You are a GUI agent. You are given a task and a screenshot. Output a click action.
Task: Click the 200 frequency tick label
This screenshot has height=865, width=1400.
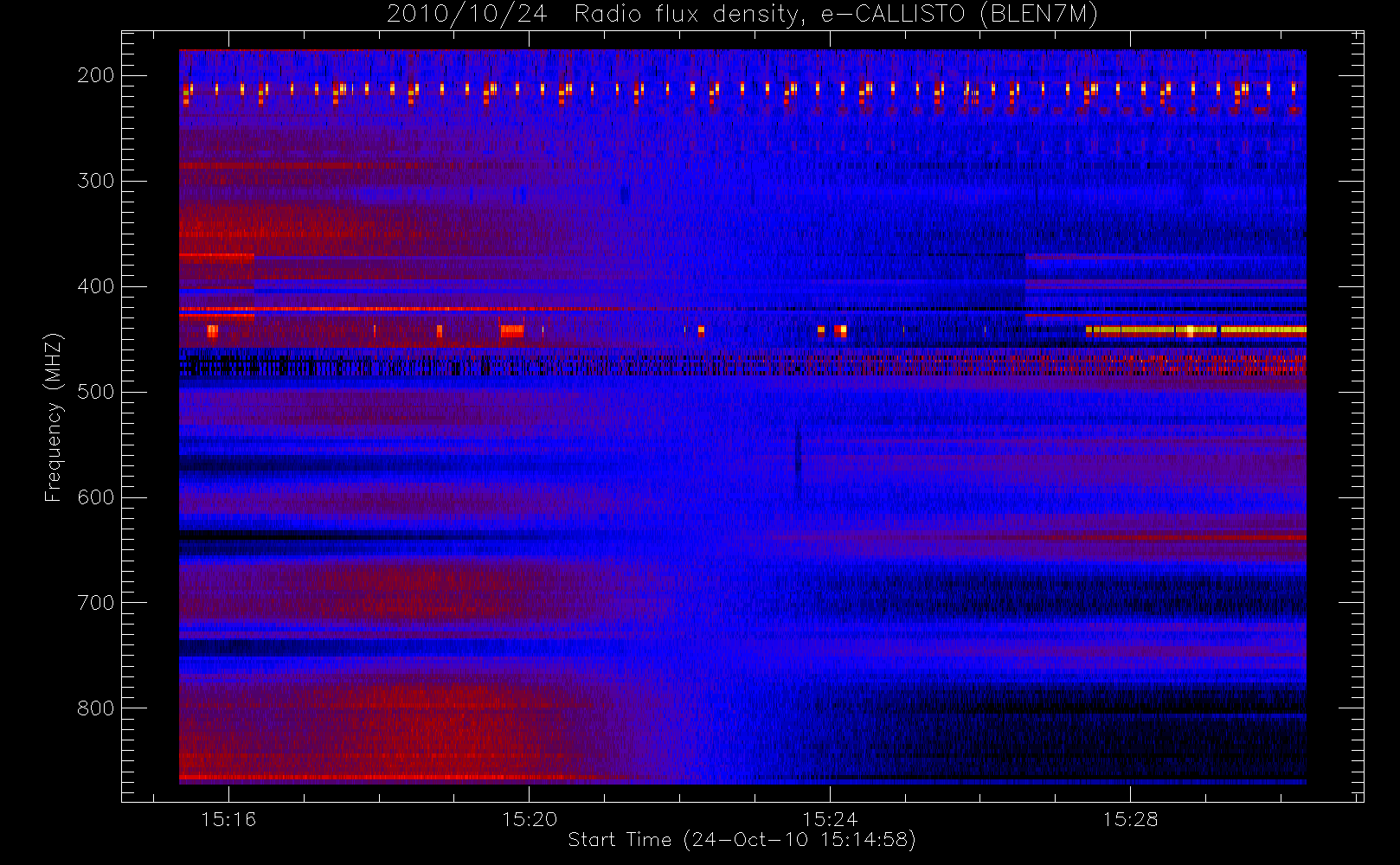click(x=95, y=75)
